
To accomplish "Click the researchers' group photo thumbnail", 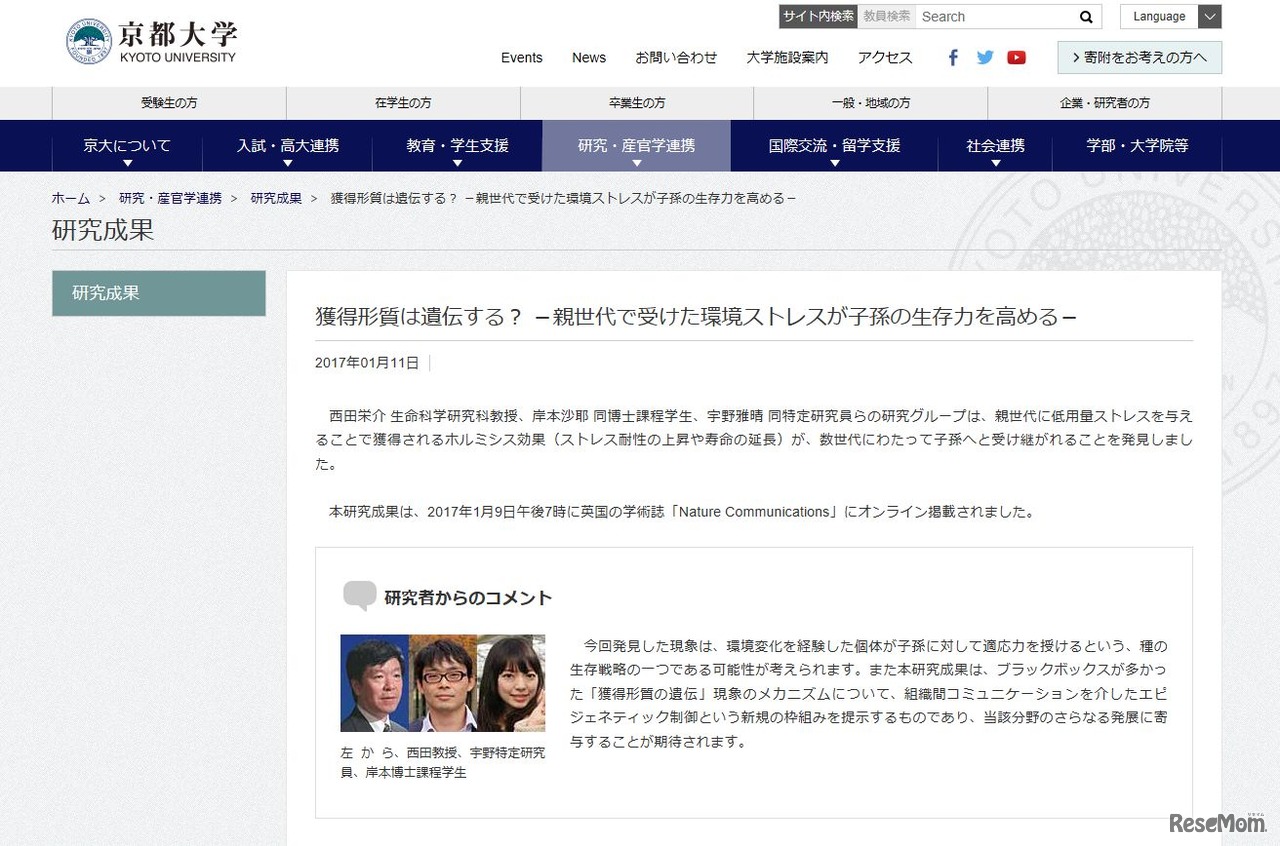I will (443, 682).
